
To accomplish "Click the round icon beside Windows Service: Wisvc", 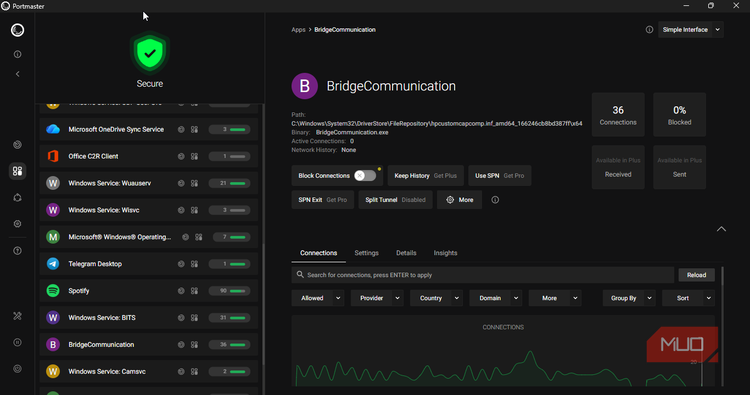I will click(181, 210).
